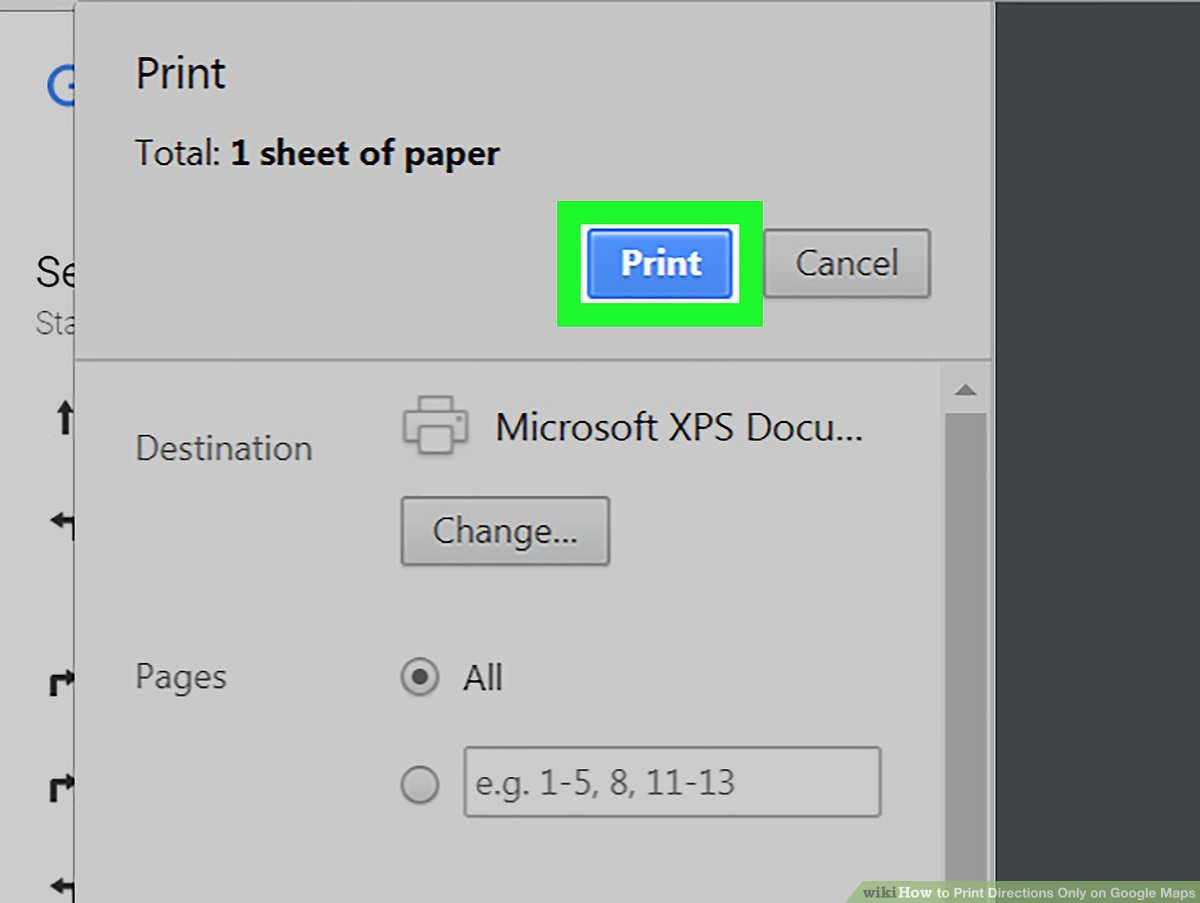Click the bottom turn-left direction icon

click(63, 885)
